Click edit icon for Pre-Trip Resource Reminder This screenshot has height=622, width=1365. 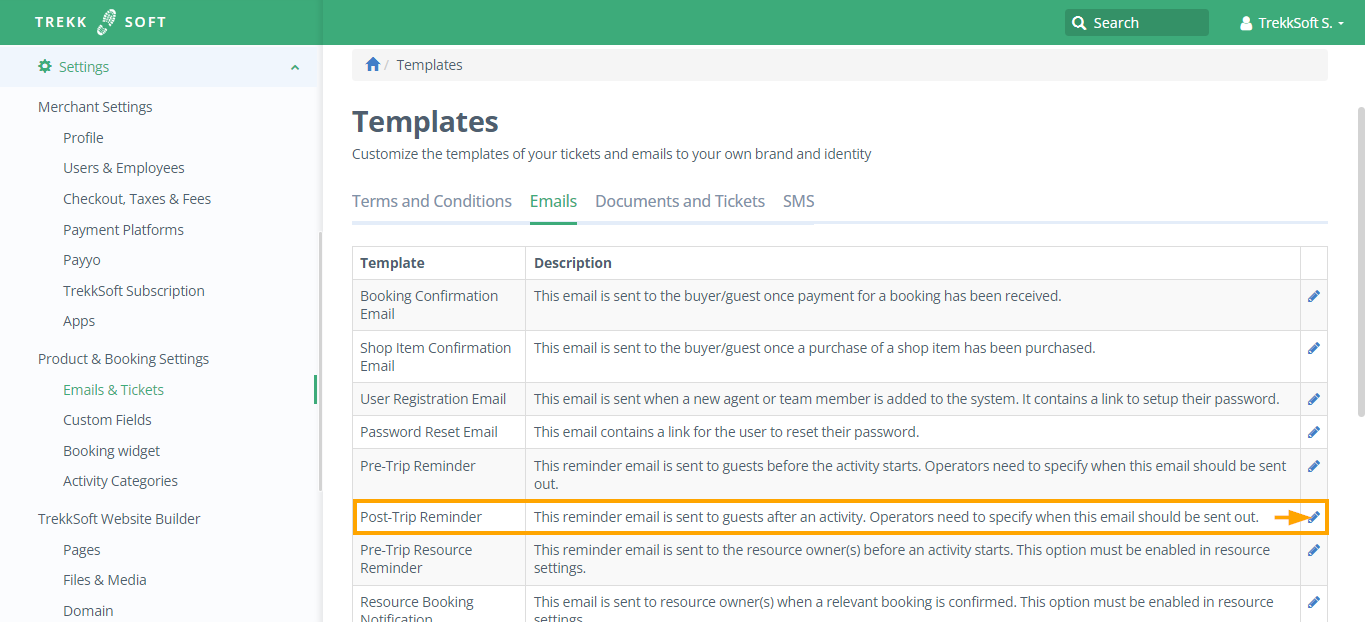(1313, 550)
